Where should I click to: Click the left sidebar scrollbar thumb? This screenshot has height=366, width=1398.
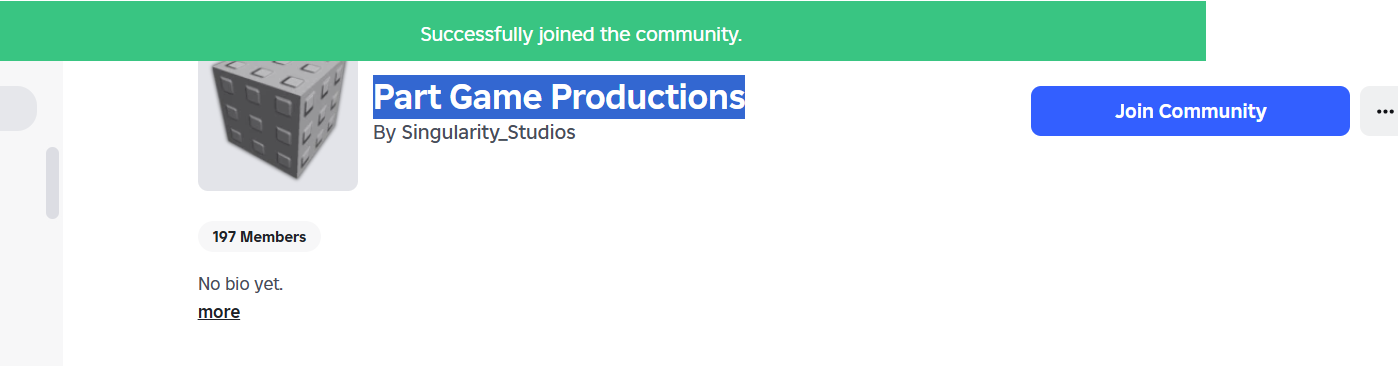coord(52,183)
